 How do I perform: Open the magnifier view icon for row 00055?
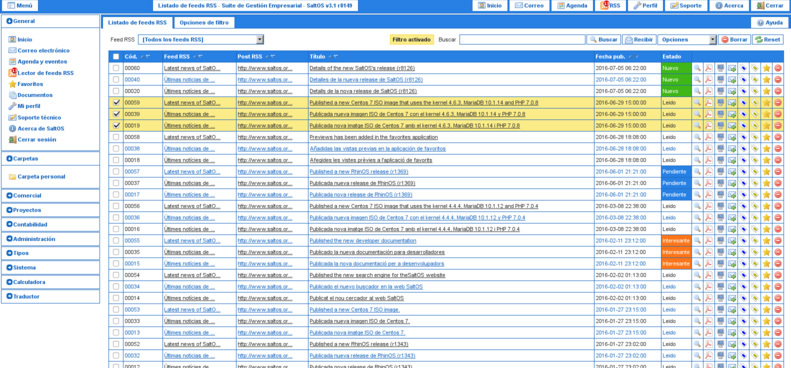[697, 240]
